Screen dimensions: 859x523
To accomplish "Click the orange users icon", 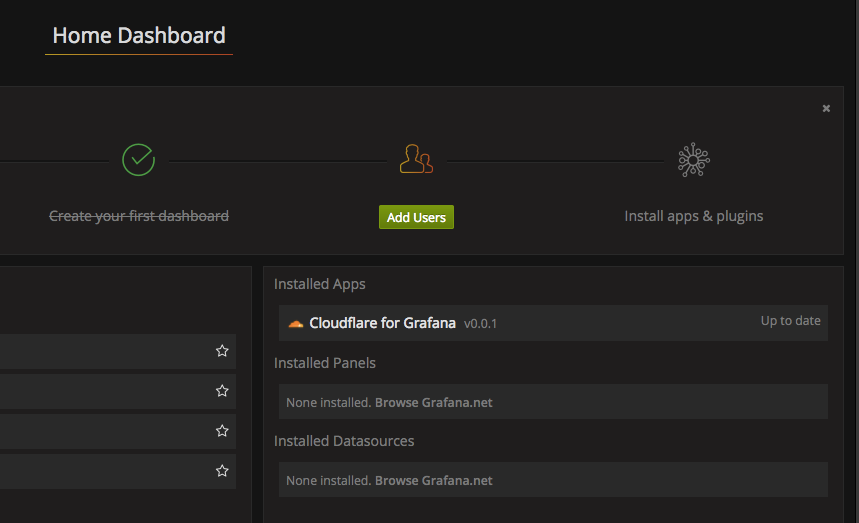I will [x=416, y=159].
